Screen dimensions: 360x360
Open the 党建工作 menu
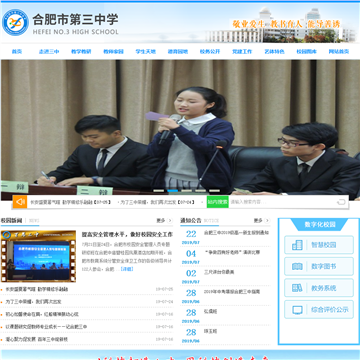[242, 52]
